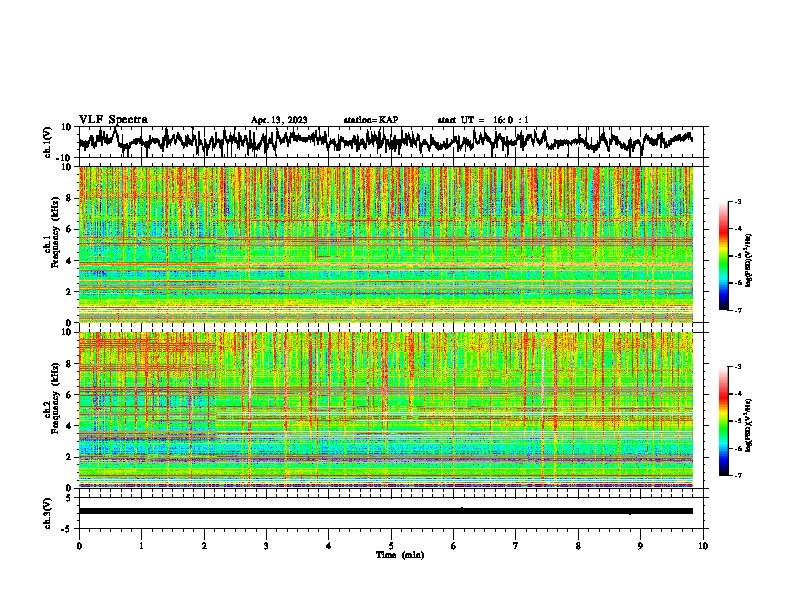The image size is (792, 612).
Task: Click the "-5" tick on ch.2 colorbar
Action: point(737,421)
